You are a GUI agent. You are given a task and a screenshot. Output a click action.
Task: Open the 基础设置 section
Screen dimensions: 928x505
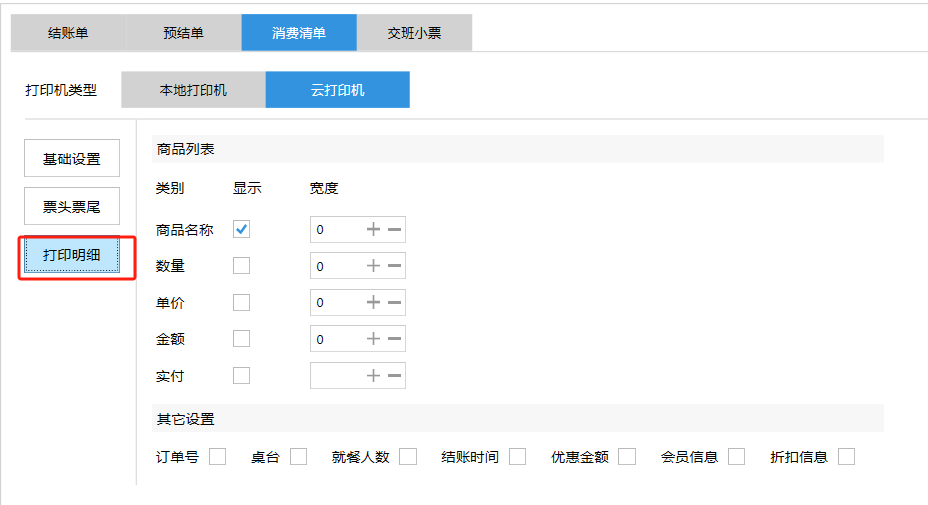pos(71,159)
